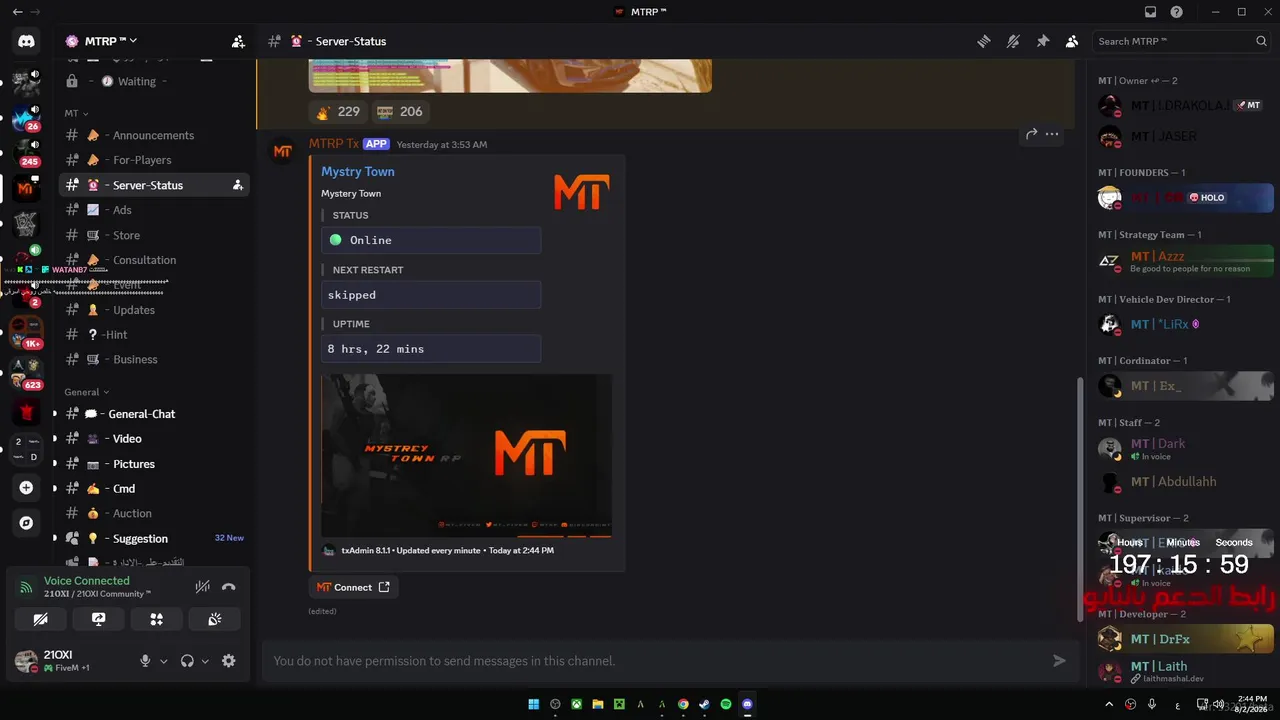1280x720 pixels.
Task: Collapse the MT category
Action: point(77,113)
